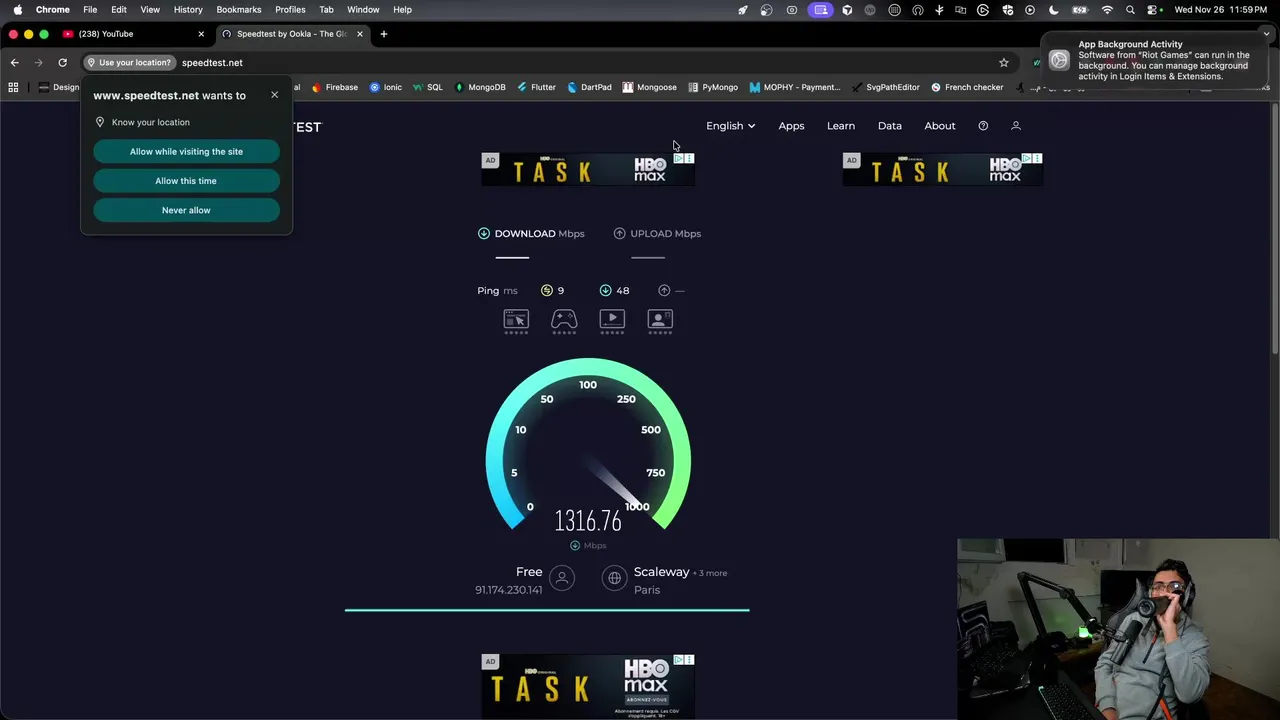Switch to the YouTube tab
1280x720 pixels.
[x=132, y=34]
